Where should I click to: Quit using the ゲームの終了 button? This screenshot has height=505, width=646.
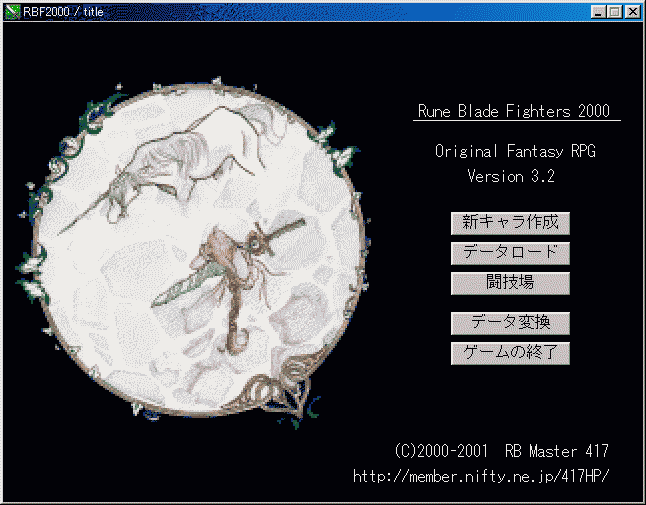(x=510, y=353)
